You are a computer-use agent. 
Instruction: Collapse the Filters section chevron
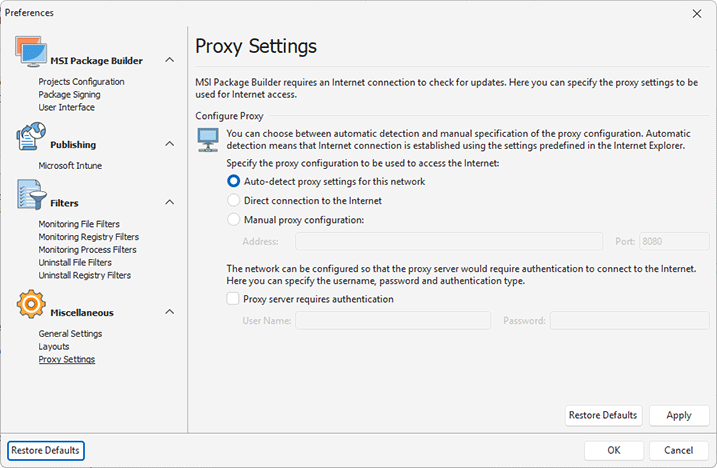click(170, 203)
